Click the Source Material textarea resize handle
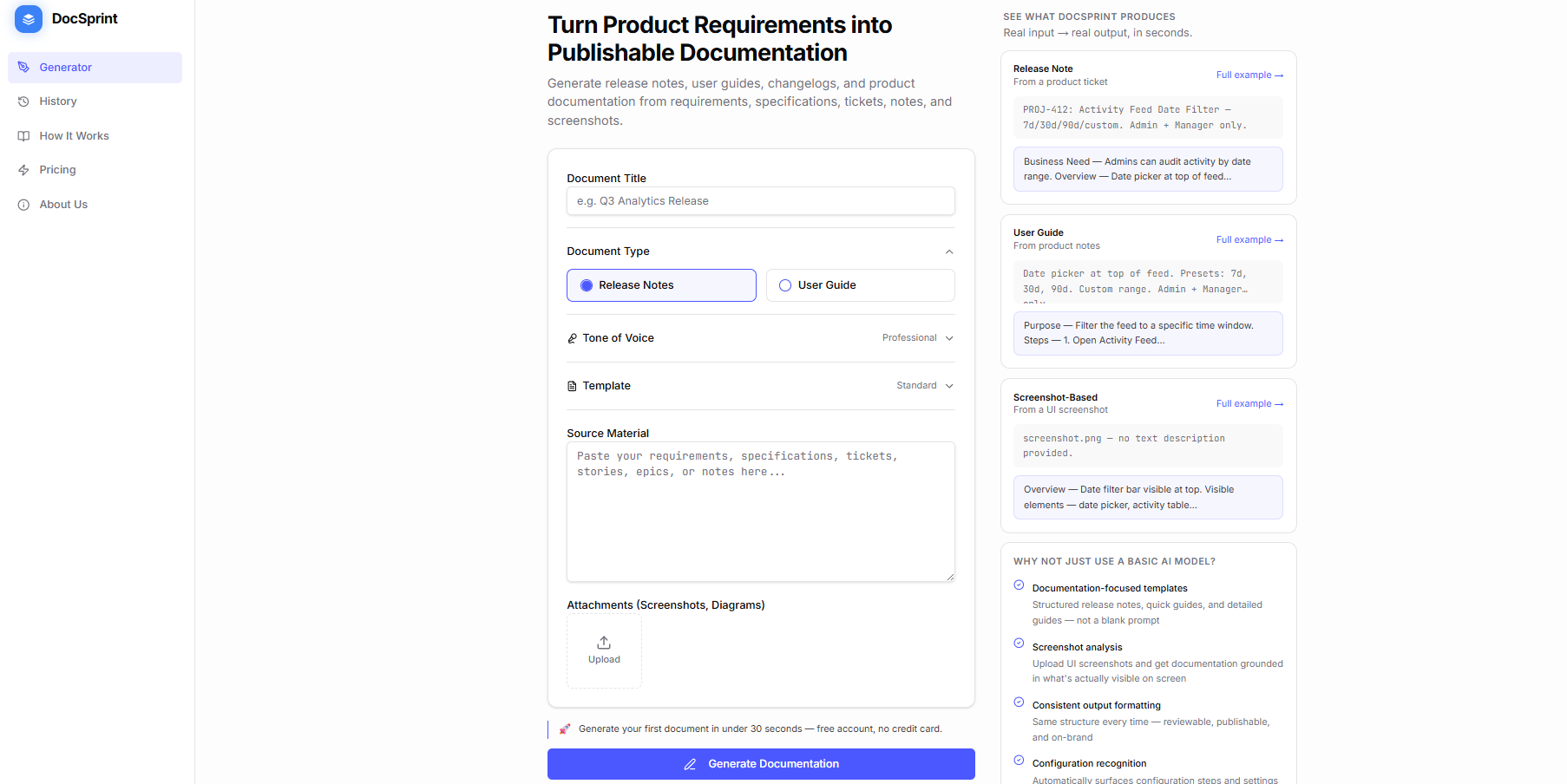 tap(950, 577)
